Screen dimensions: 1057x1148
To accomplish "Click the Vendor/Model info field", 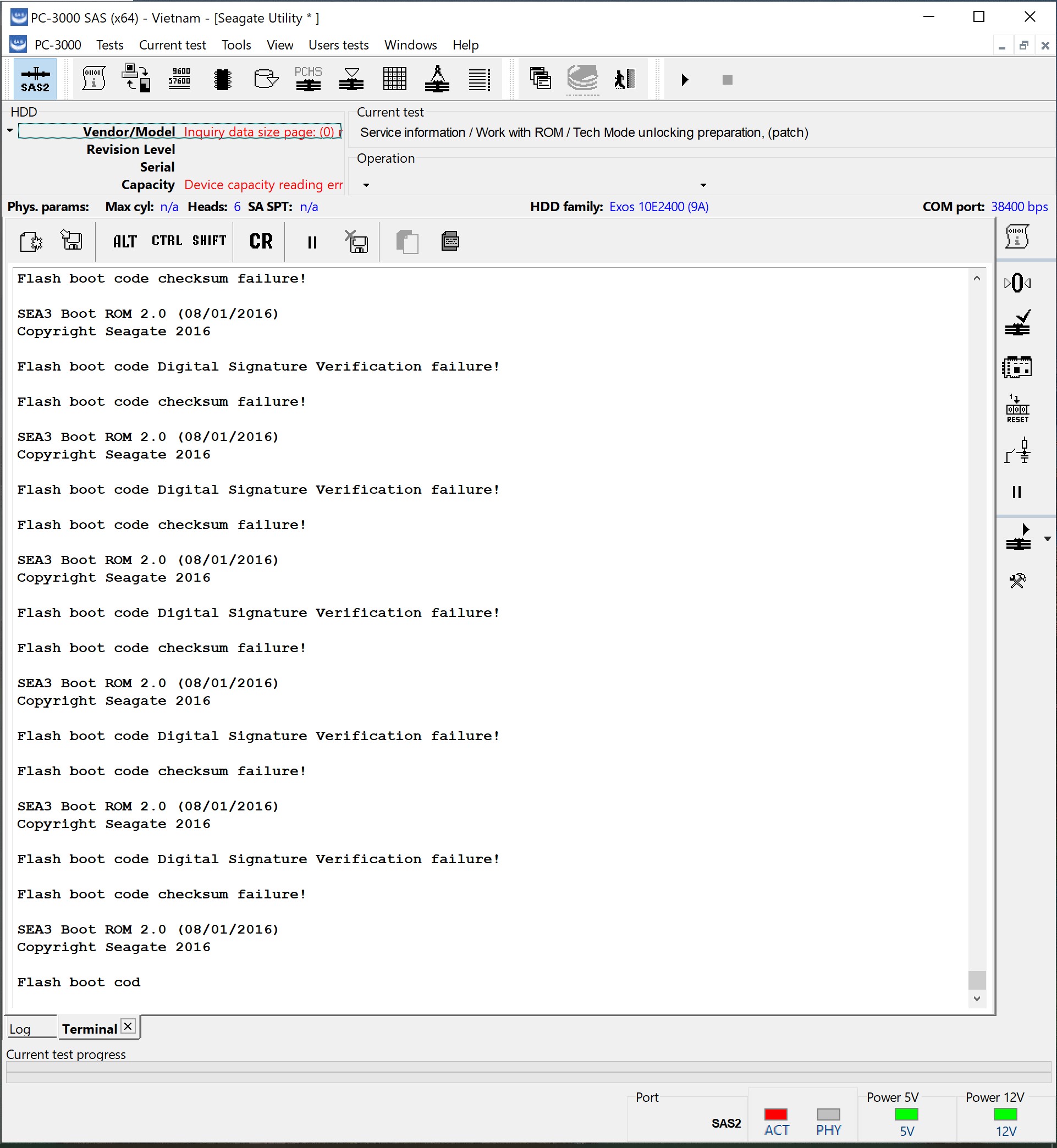I will [180, 131].
